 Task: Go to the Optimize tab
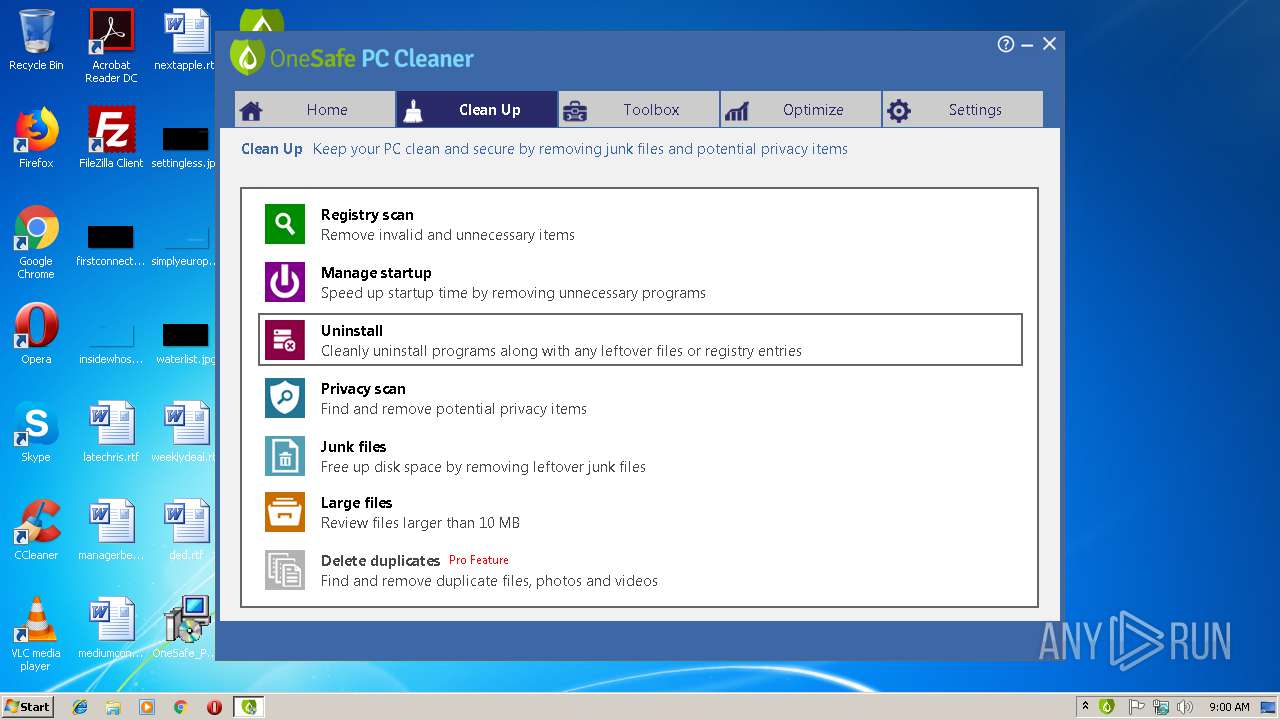click(801, 109)
